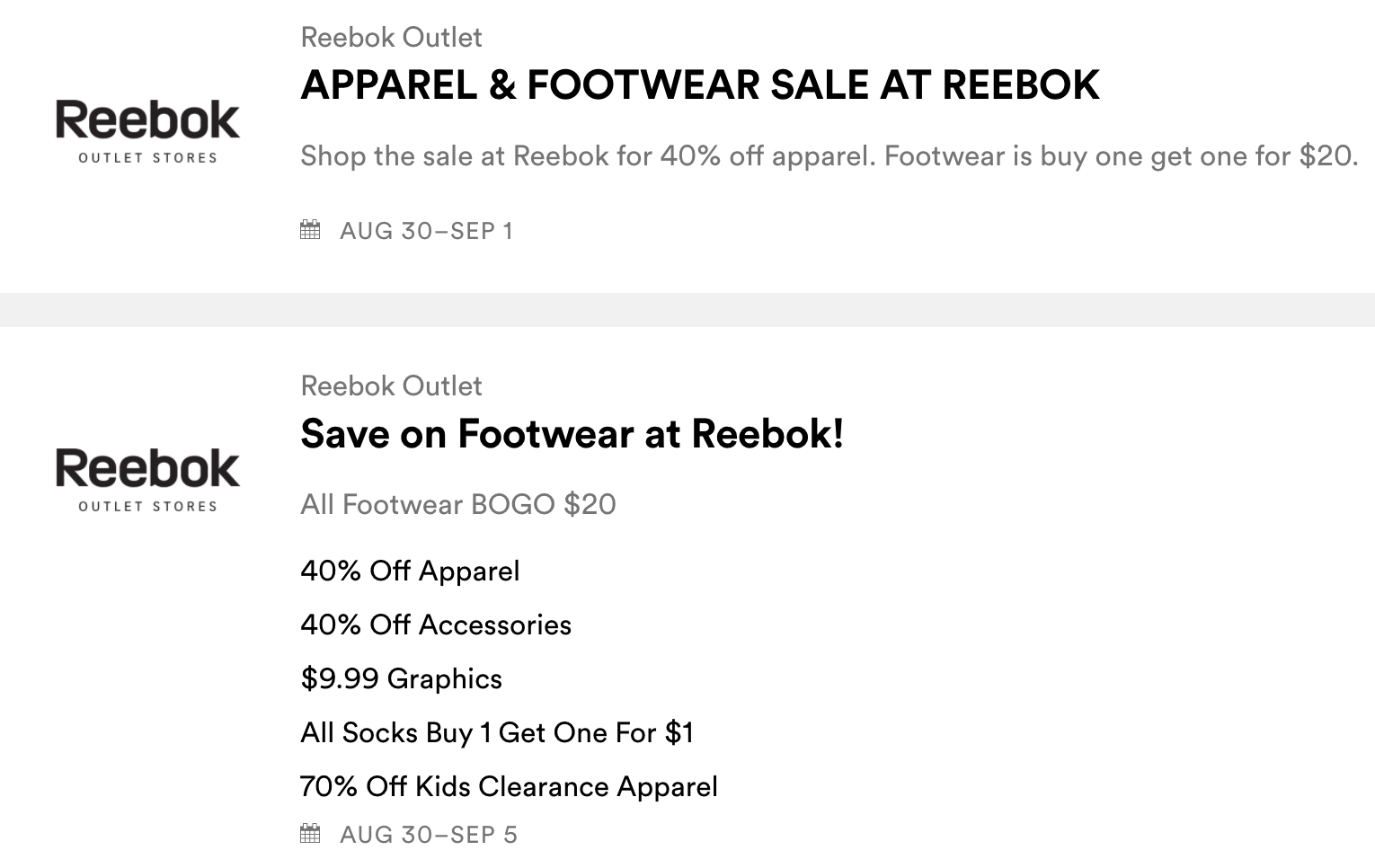Click the calendar icon beside AUG 30–SEP 5
Screen dimensions: 1375x868
(310, 834)
